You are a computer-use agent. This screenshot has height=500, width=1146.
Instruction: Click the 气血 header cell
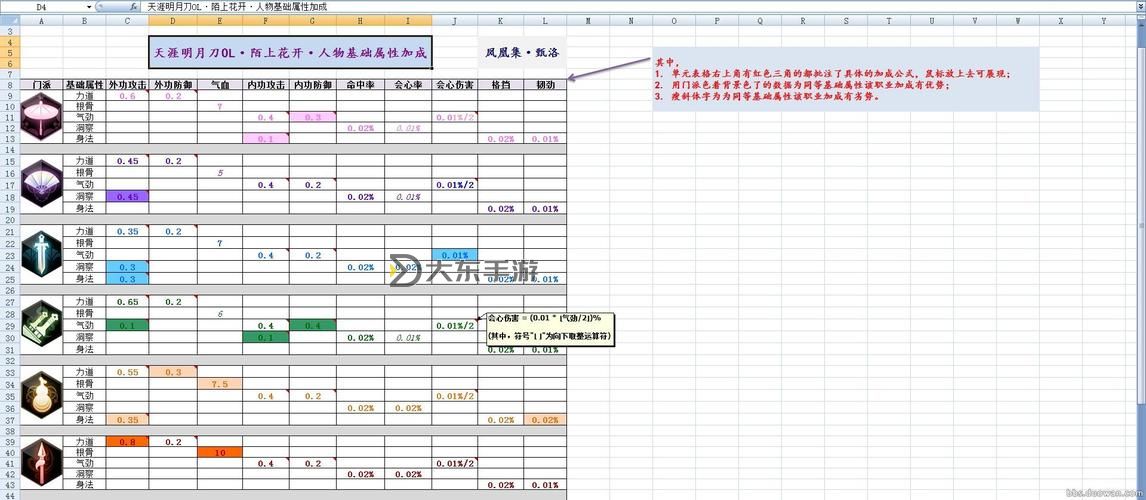point(220,85)
